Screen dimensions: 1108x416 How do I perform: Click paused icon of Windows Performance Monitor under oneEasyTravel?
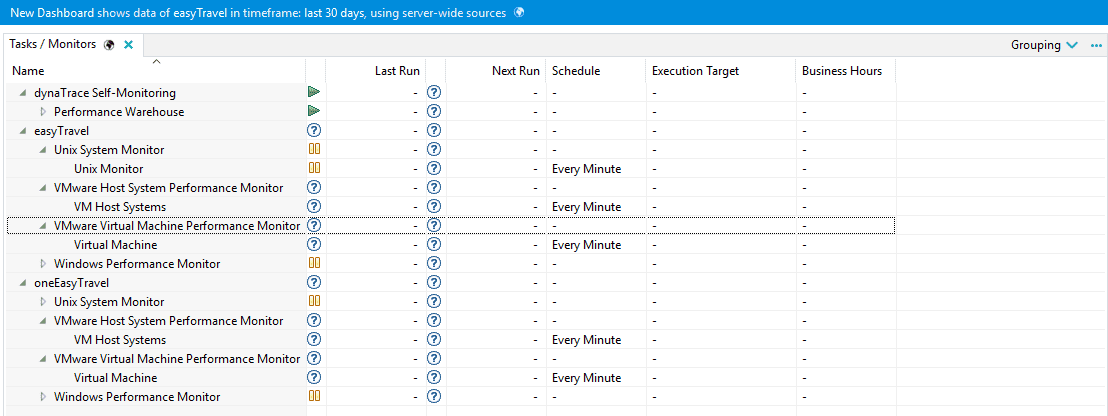pyautogui.click(x=314, y=396)
